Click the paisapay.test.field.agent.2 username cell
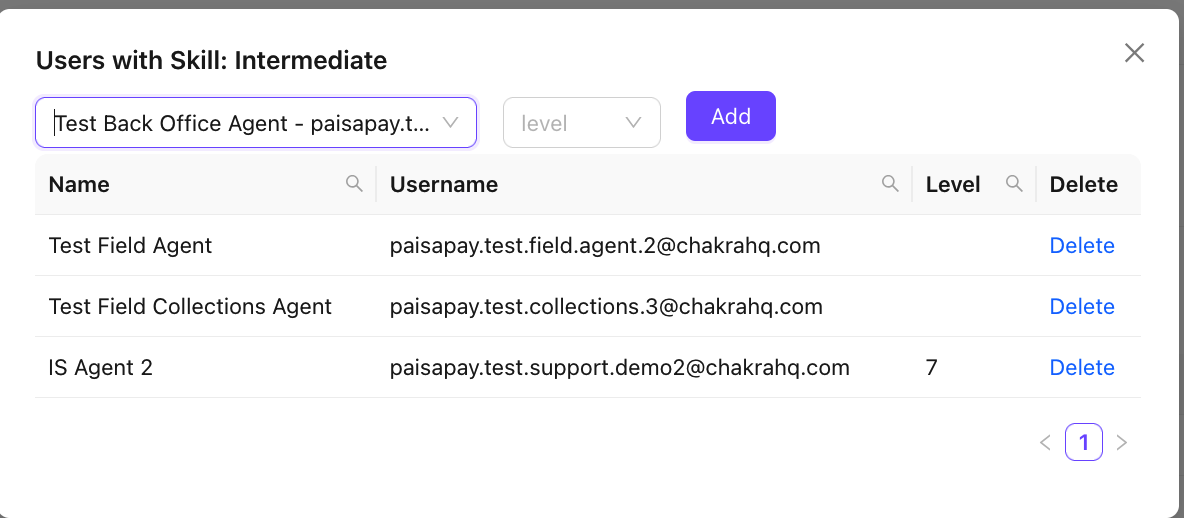The width and height of the screenshot is (1184, 518). pyautogui.click(x=605, y=246)
